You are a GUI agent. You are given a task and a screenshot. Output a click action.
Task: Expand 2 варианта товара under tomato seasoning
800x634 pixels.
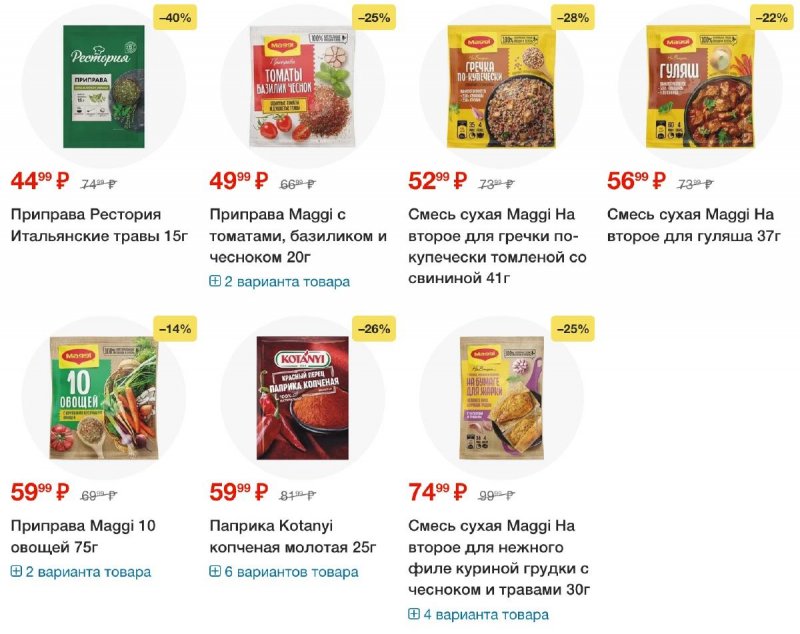[x=280, y=282]
